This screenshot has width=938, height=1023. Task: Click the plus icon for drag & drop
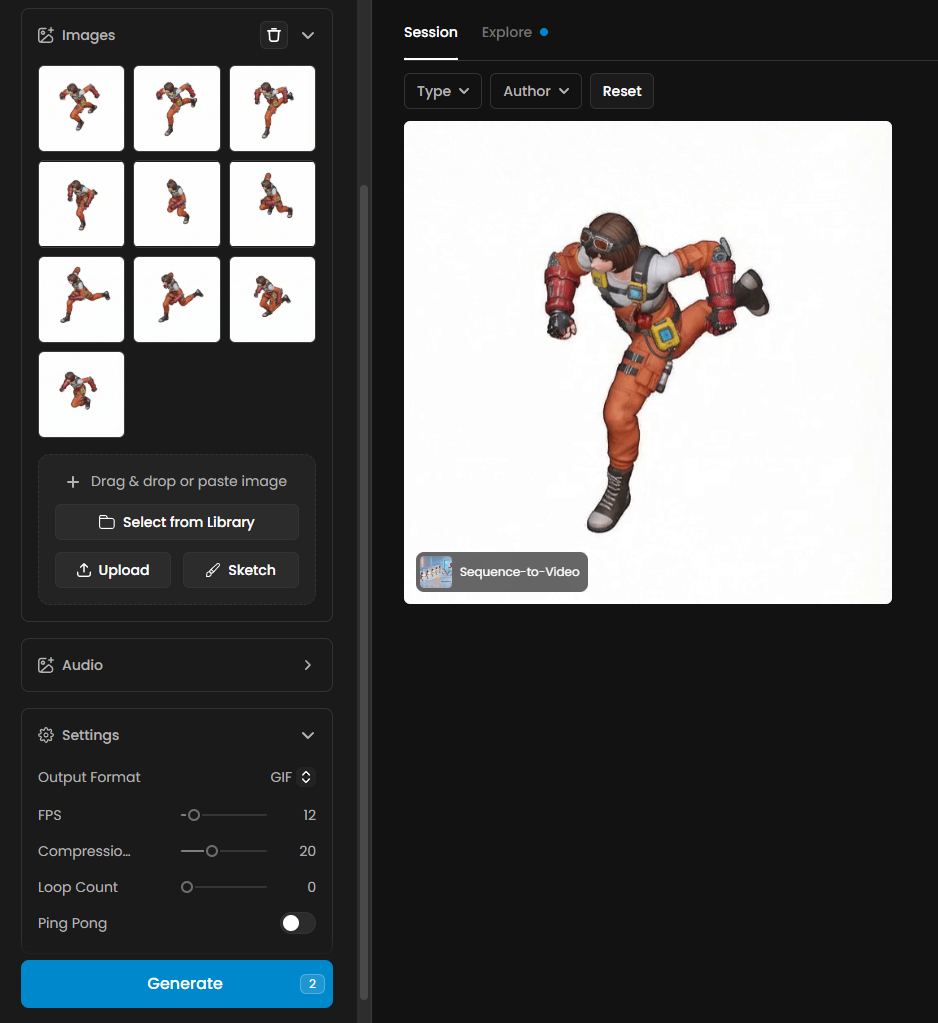coord(73,482)
